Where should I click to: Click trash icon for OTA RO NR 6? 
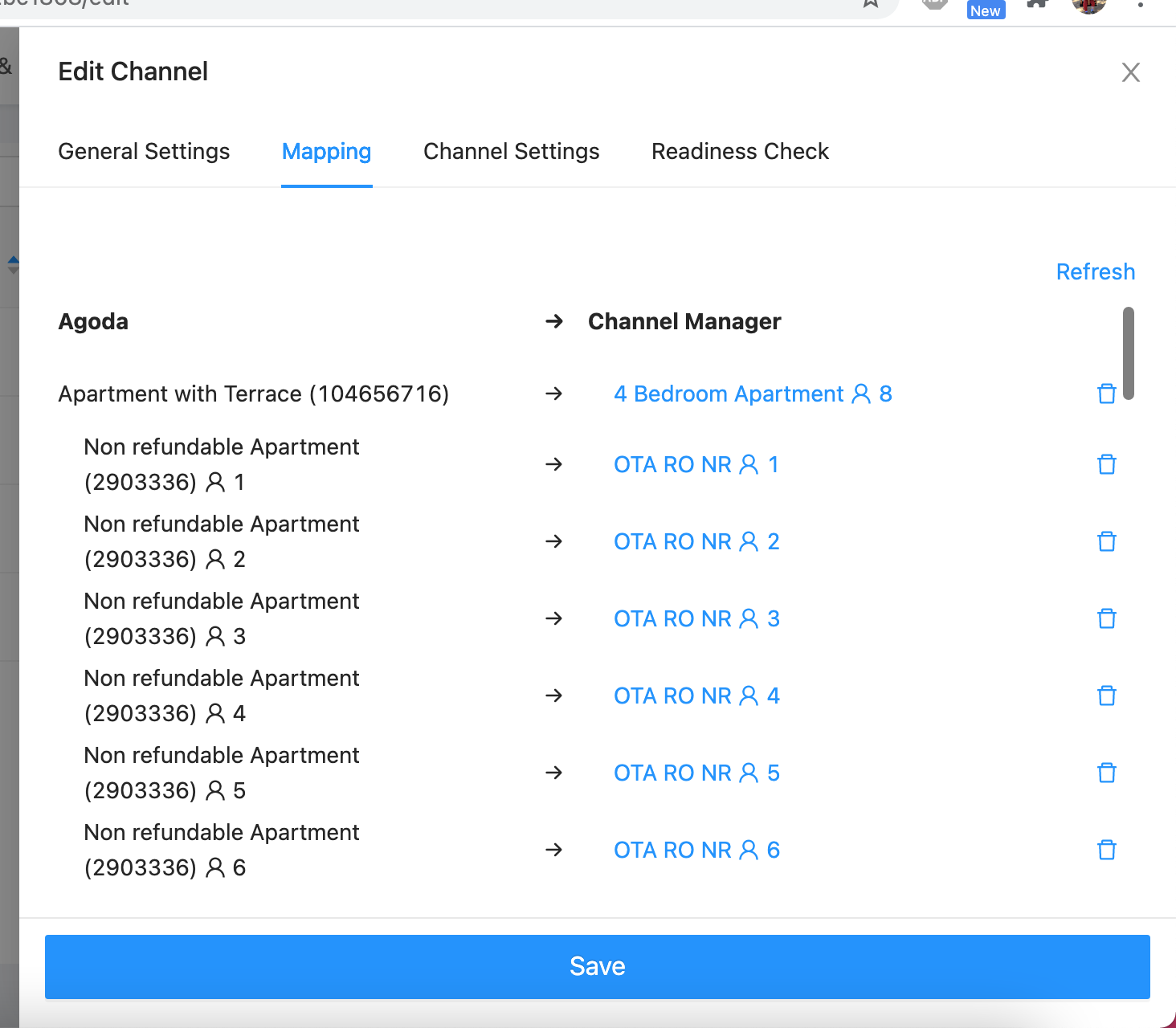pos(1107,850)
